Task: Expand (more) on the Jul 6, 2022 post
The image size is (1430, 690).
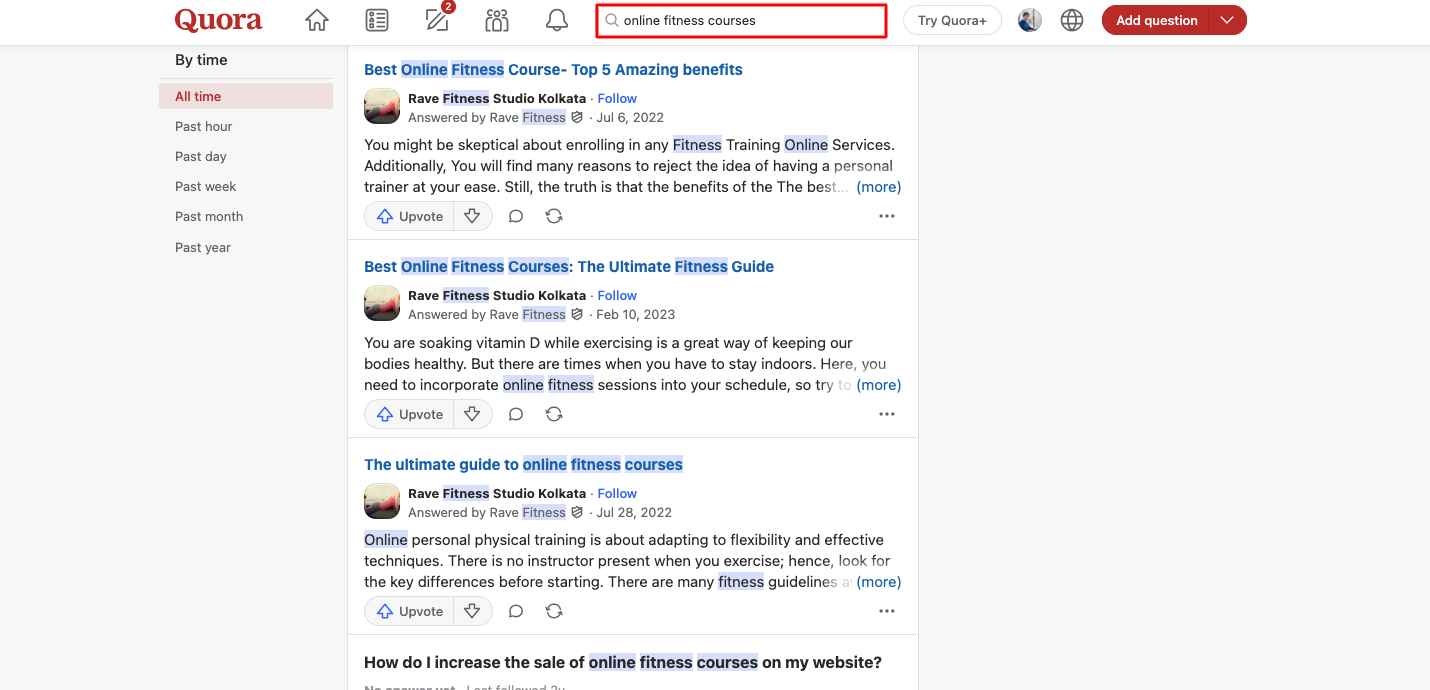Action: click(879, 187)
